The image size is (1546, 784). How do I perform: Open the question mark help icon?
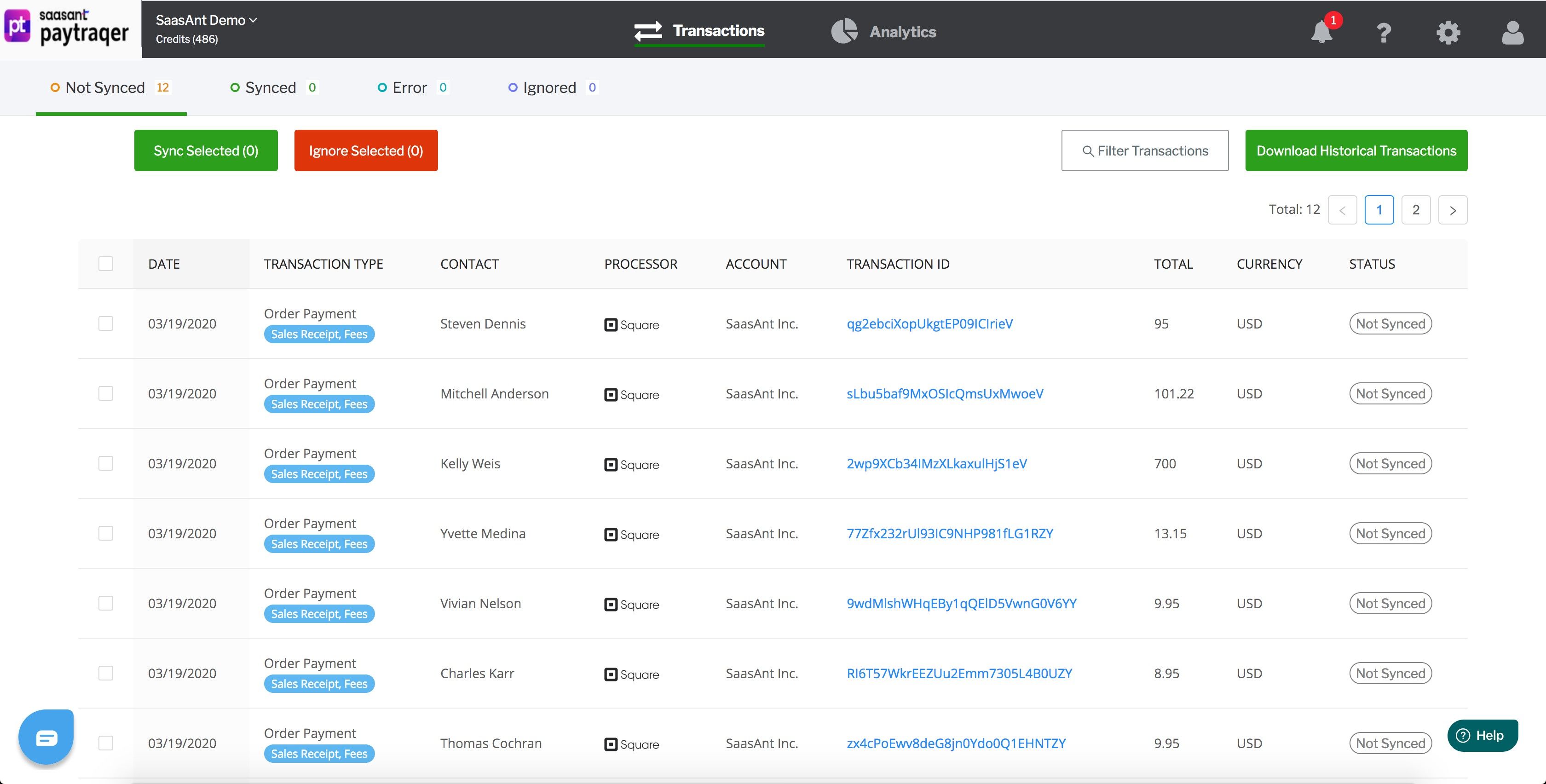click(x=1384, y=32)
